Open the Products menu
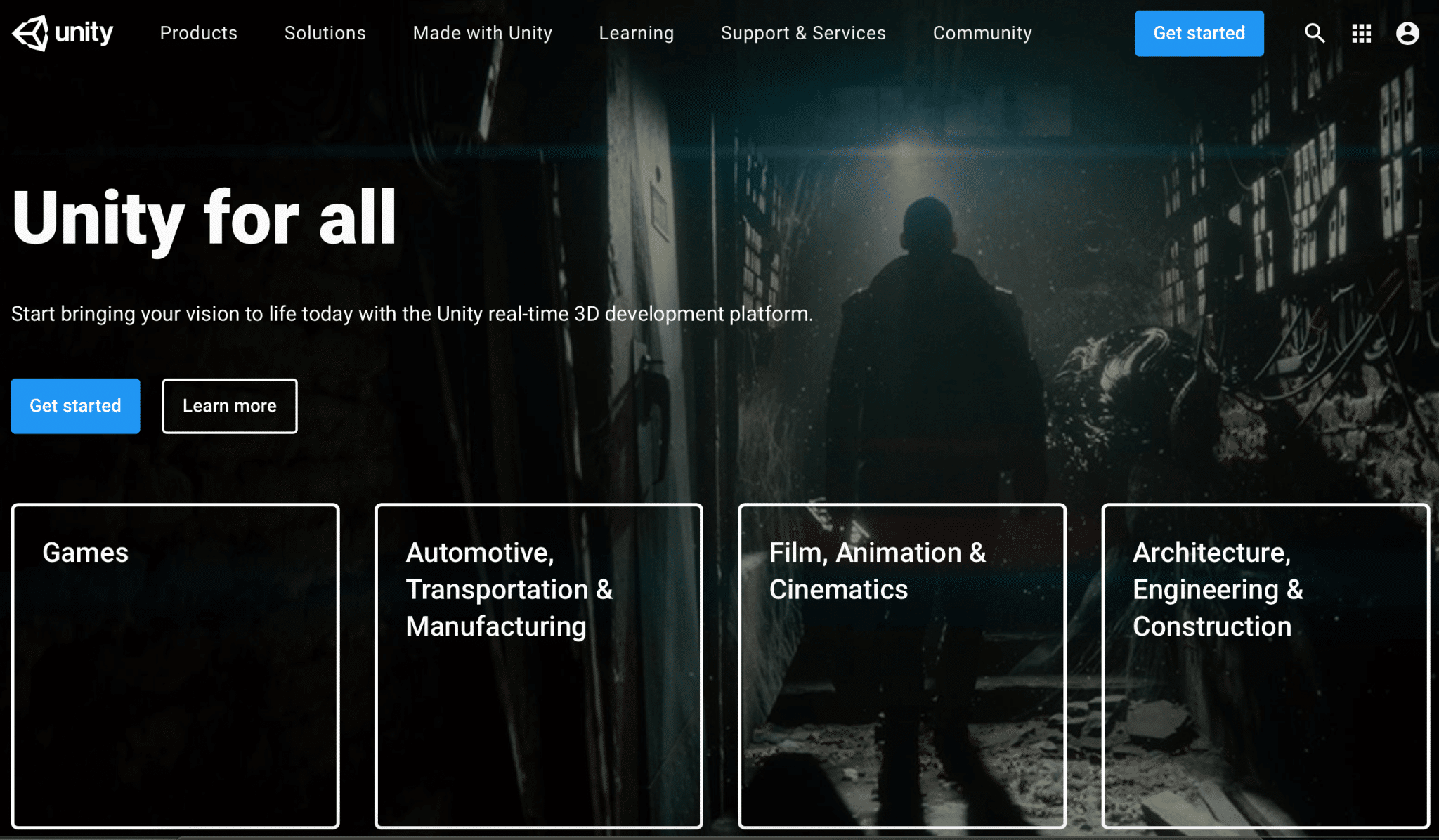Image resolution: width=1439 pixels, height=840 pixels. pyautogui.click(x=199, y=33)
